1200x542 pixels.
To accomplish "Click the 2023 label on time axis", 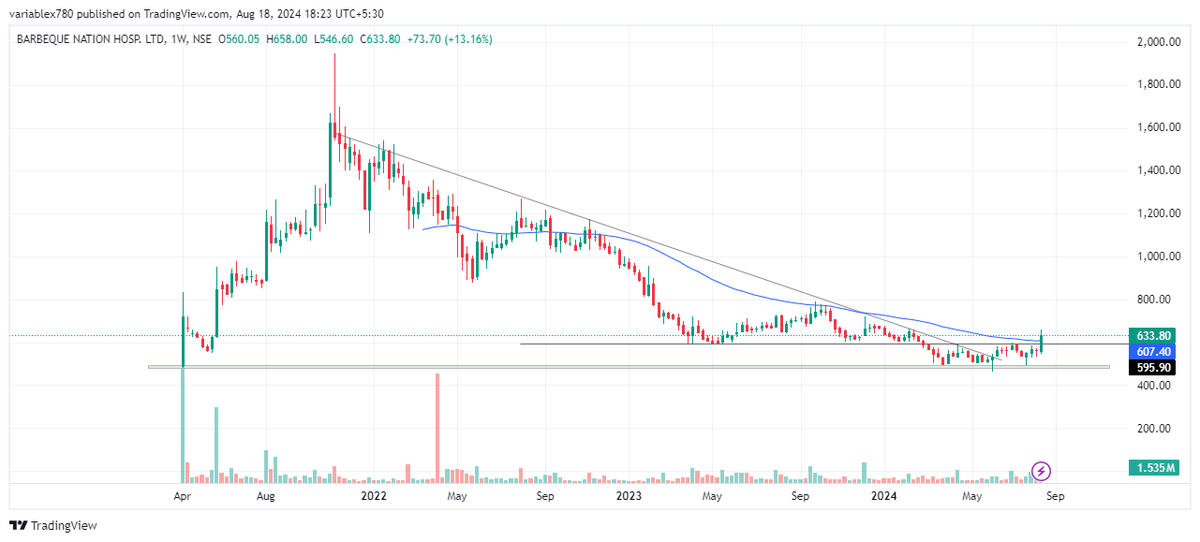I will [x=629, y=495].
